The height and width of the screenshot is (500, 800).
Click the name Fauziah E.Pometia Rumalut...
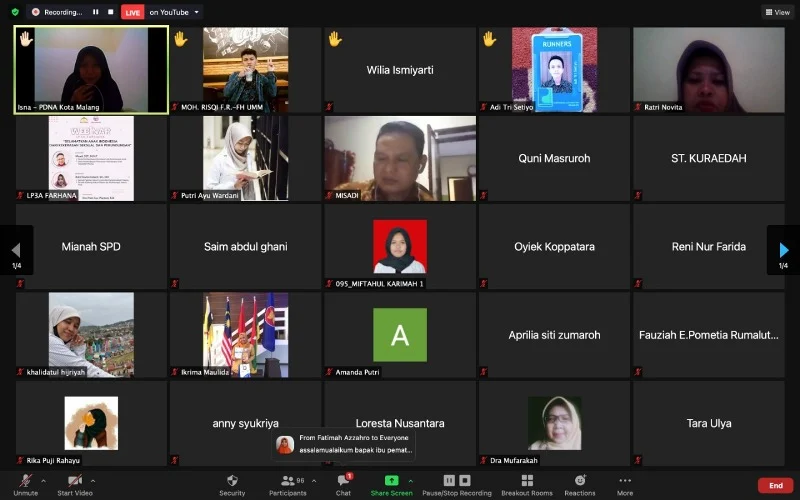(709, 335)
